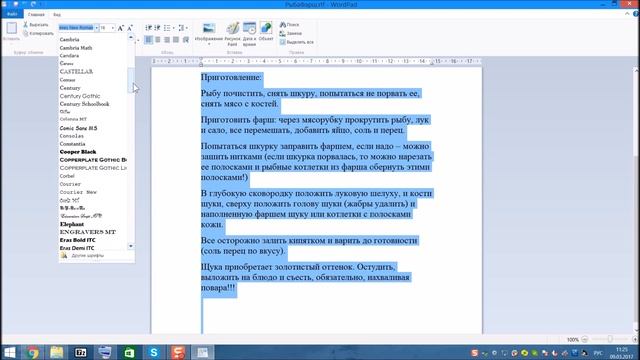This screenshot has width=640, height=360.
Task: Open paragraph settings icon
Action: click(x=186, y=40)
